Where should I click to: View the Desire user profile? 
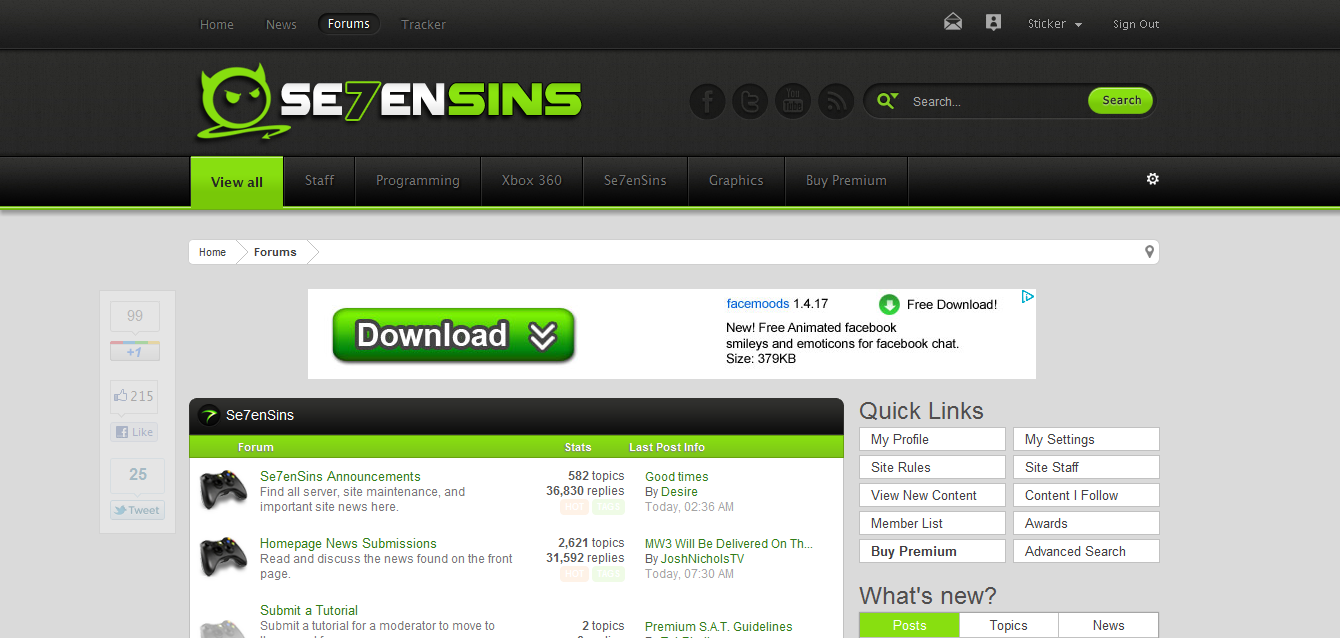click(679, 492)
